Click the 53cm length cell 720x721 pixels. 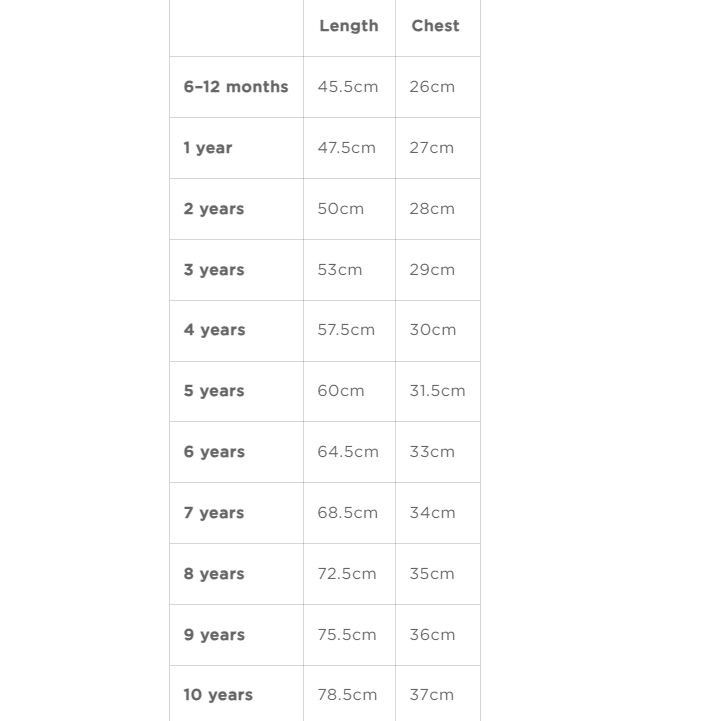(x=340, y=270)
